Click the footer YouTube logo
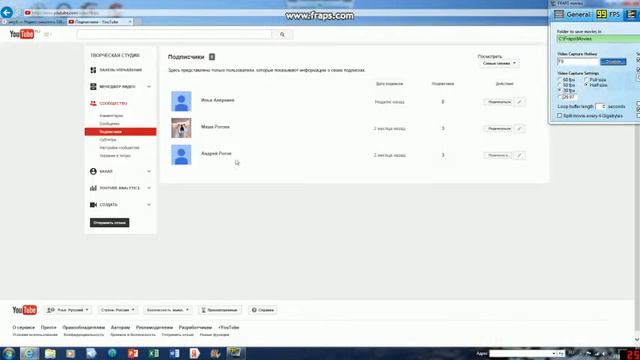640x360 pixels. tap(24, 310)
